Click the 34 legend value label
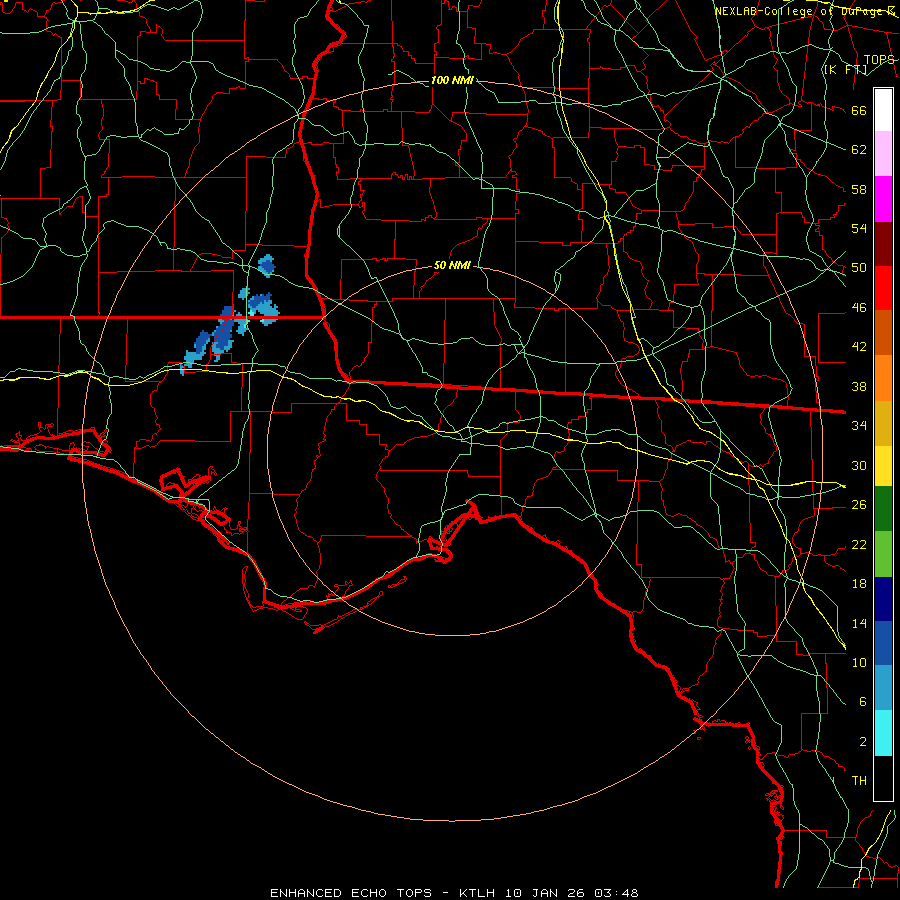The height and width of the screenshot is (900, 900). pos(859,426)
